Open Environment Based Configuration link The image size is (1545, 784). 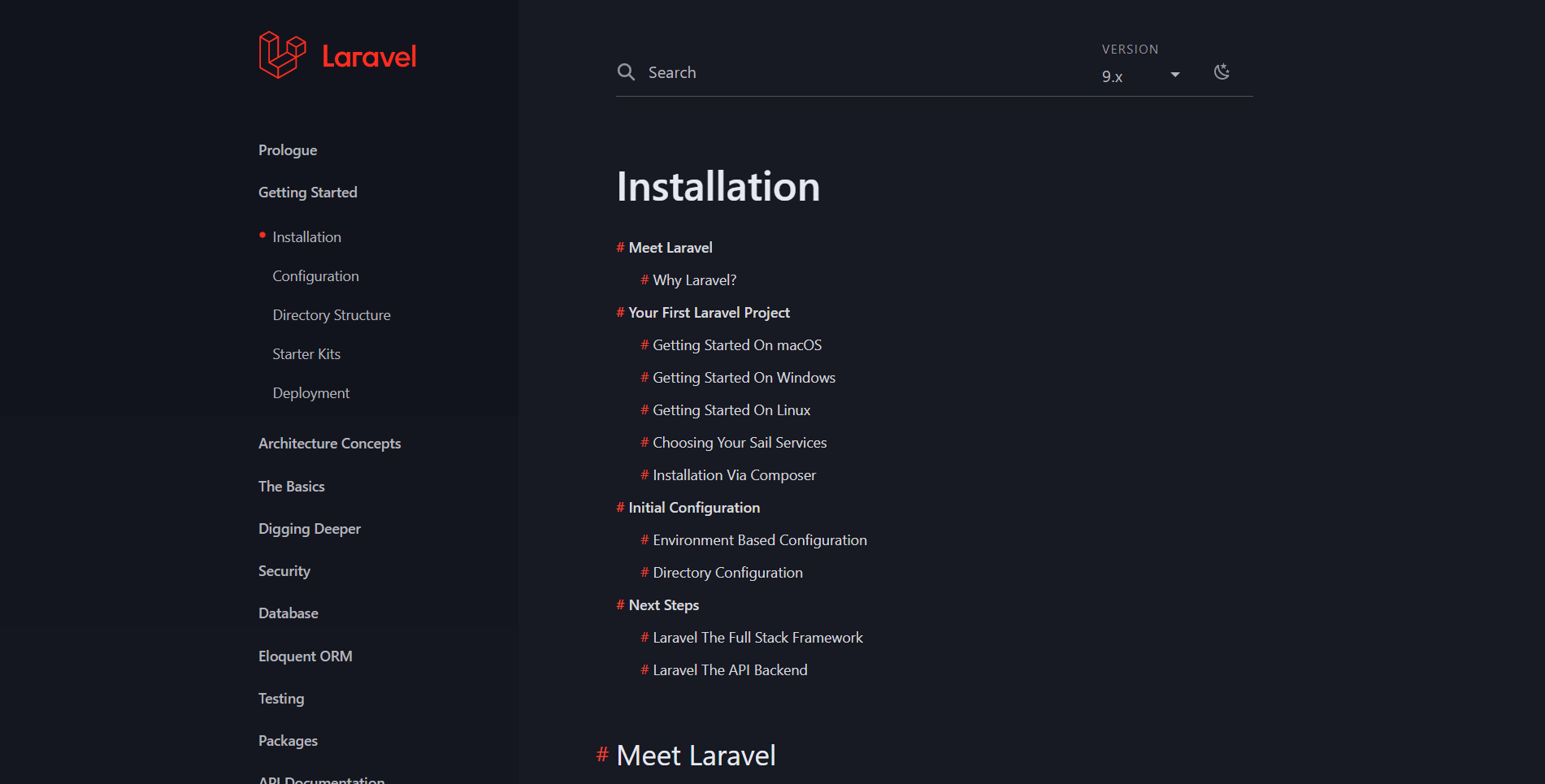click(760, 540)
